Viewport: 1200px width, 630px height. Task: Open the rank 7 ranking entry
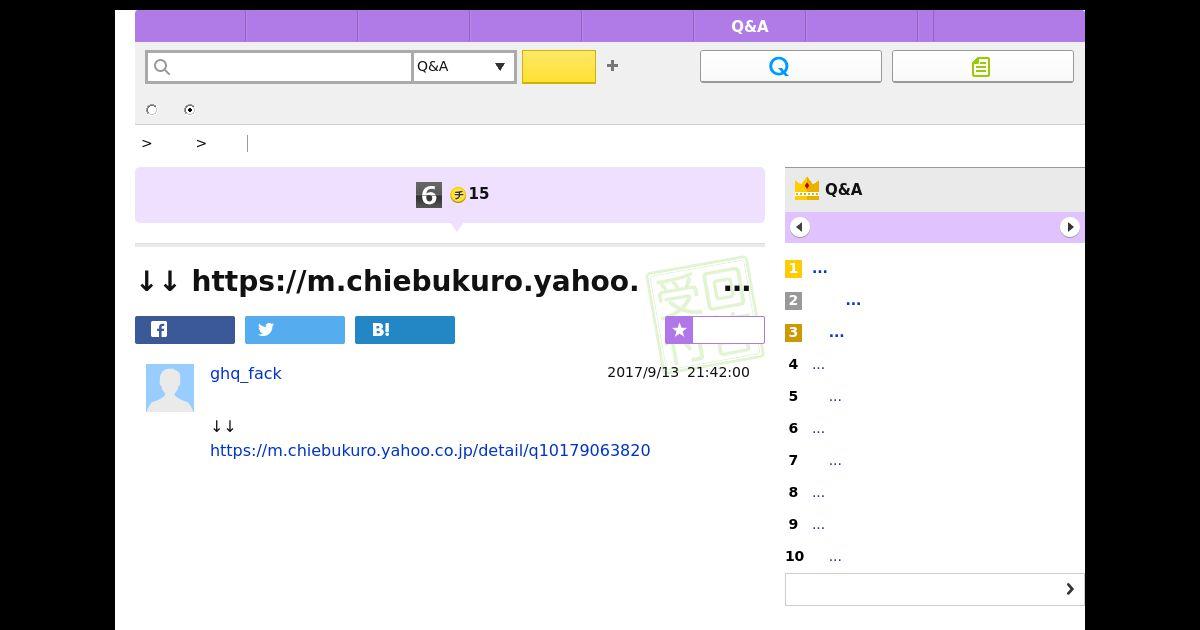pos(835,461)
